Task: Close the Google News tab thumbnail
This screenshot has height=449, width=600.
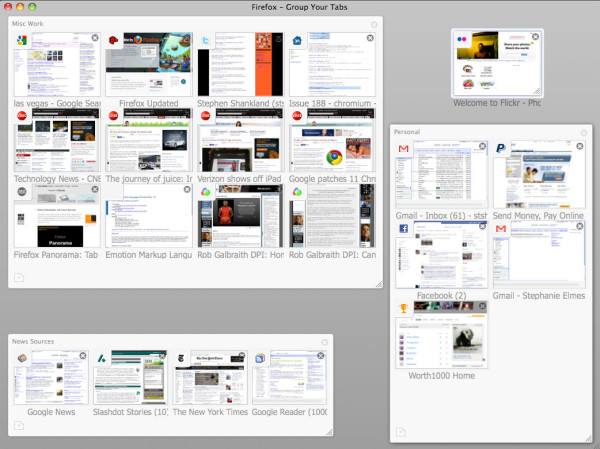Action: (x=84, y=356)
